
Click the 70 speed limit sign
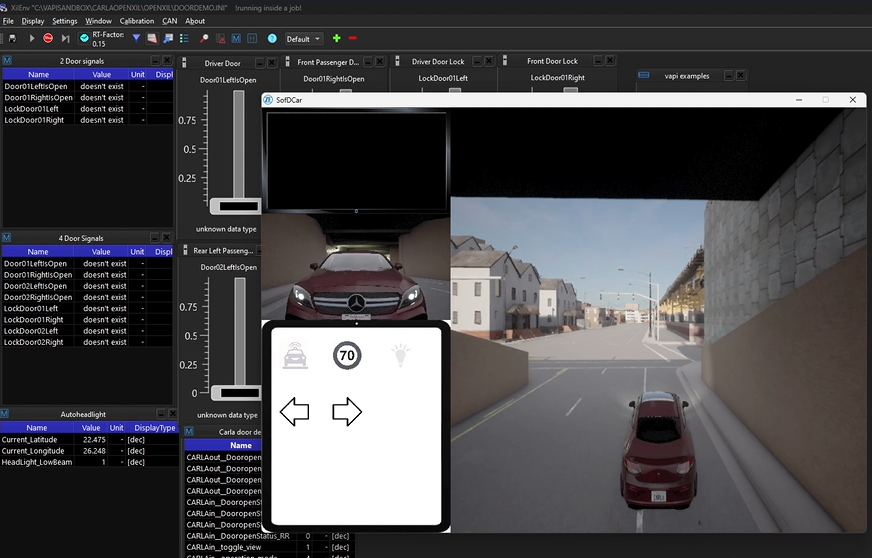coord(347,355)
